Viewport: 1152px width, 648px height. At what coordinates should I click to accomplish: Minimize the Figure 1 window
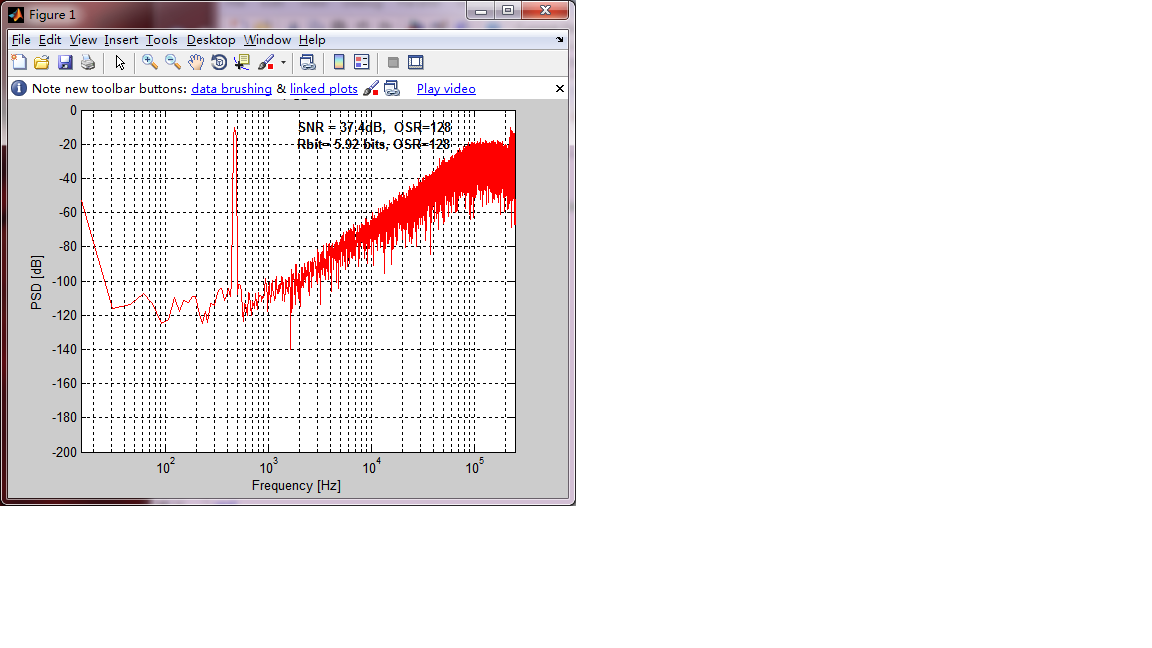point(480,10)
